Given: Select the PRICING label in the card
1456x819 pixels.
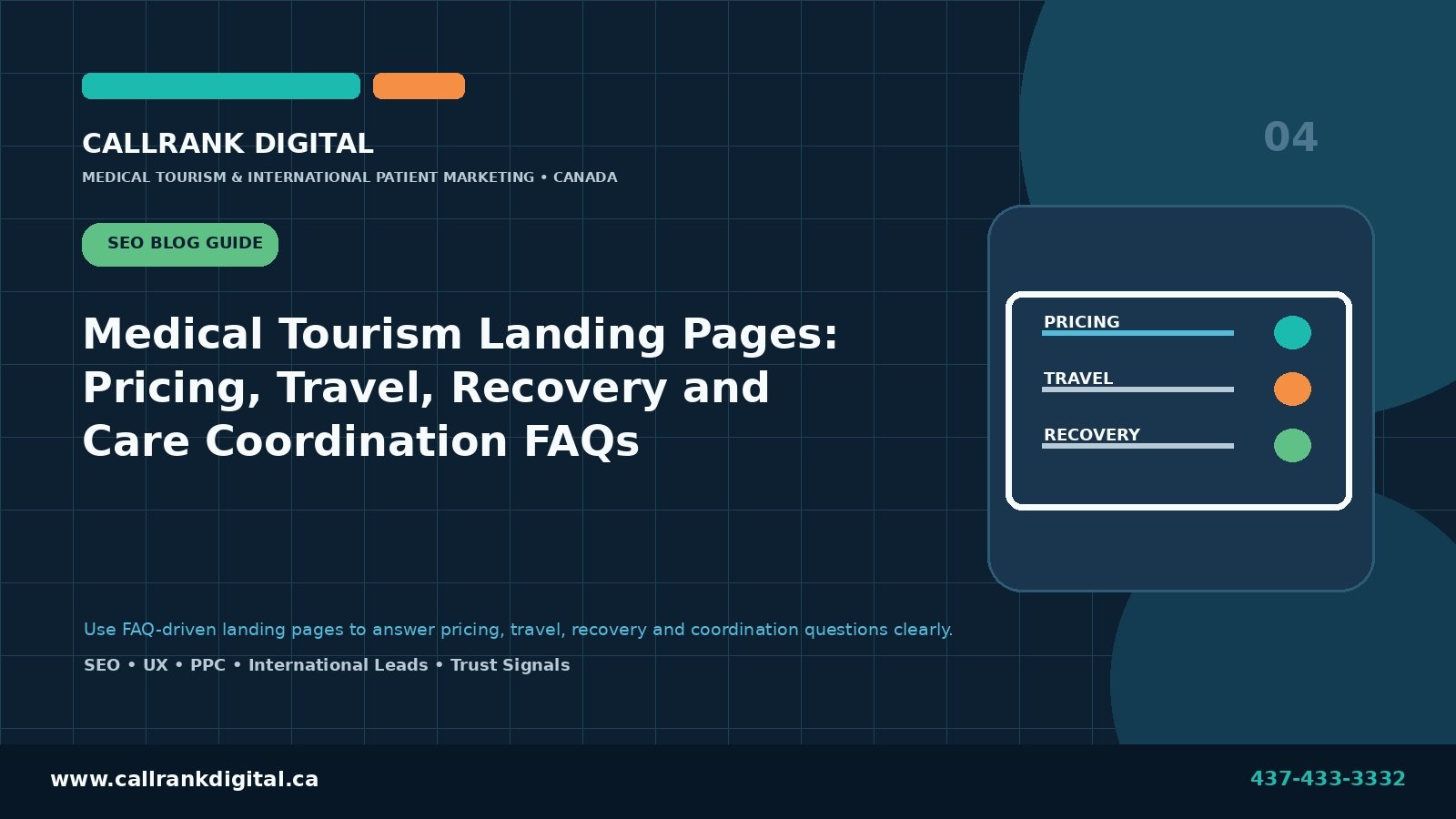Looking at the screenshot, I should (1081, 322).
